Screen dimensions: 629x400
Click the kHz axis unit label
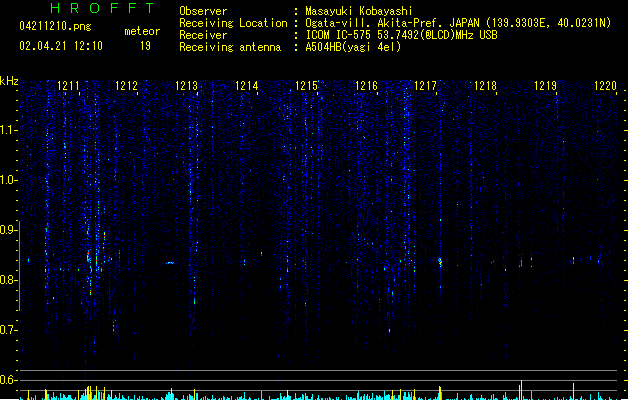tap(9, 81)
